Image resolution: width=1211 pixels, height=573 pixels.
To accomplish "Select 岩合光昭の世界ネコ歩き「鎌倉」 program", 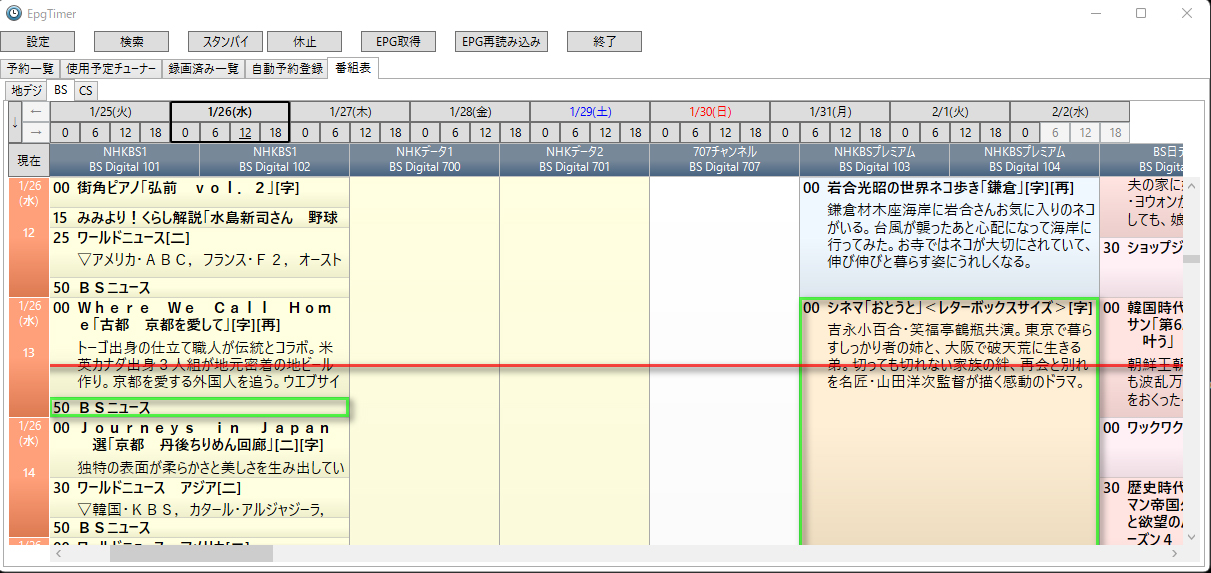I will 949,237.
